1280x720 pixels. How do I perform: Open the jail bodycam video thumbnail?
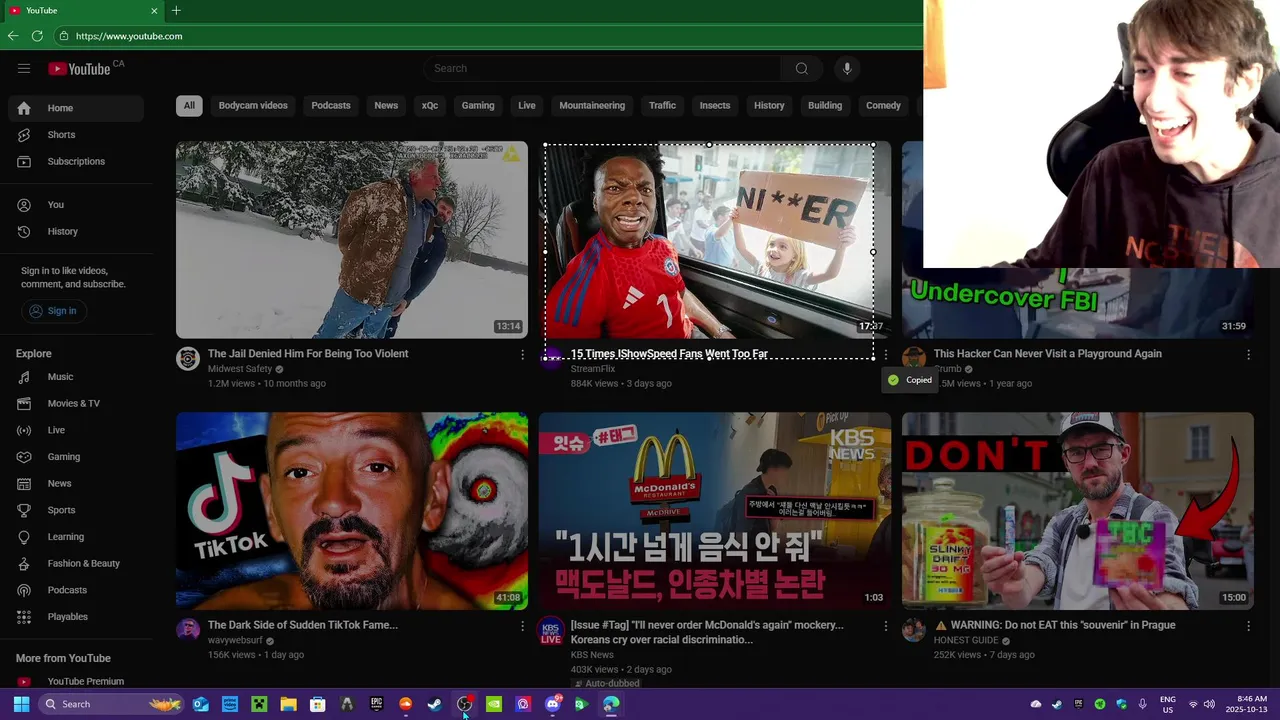[352, 240]
